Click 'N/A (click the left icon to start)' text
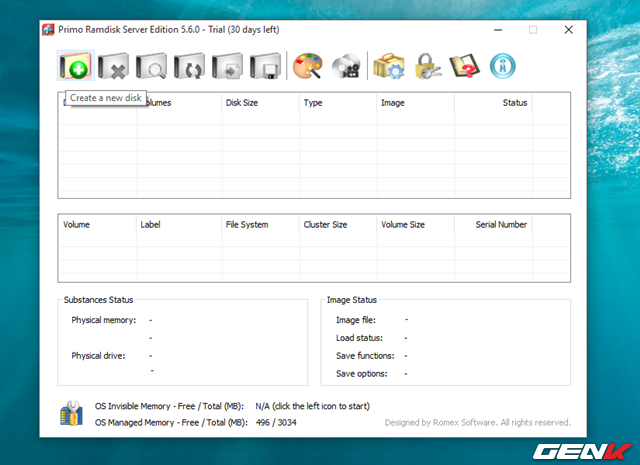 coord(313,406)
